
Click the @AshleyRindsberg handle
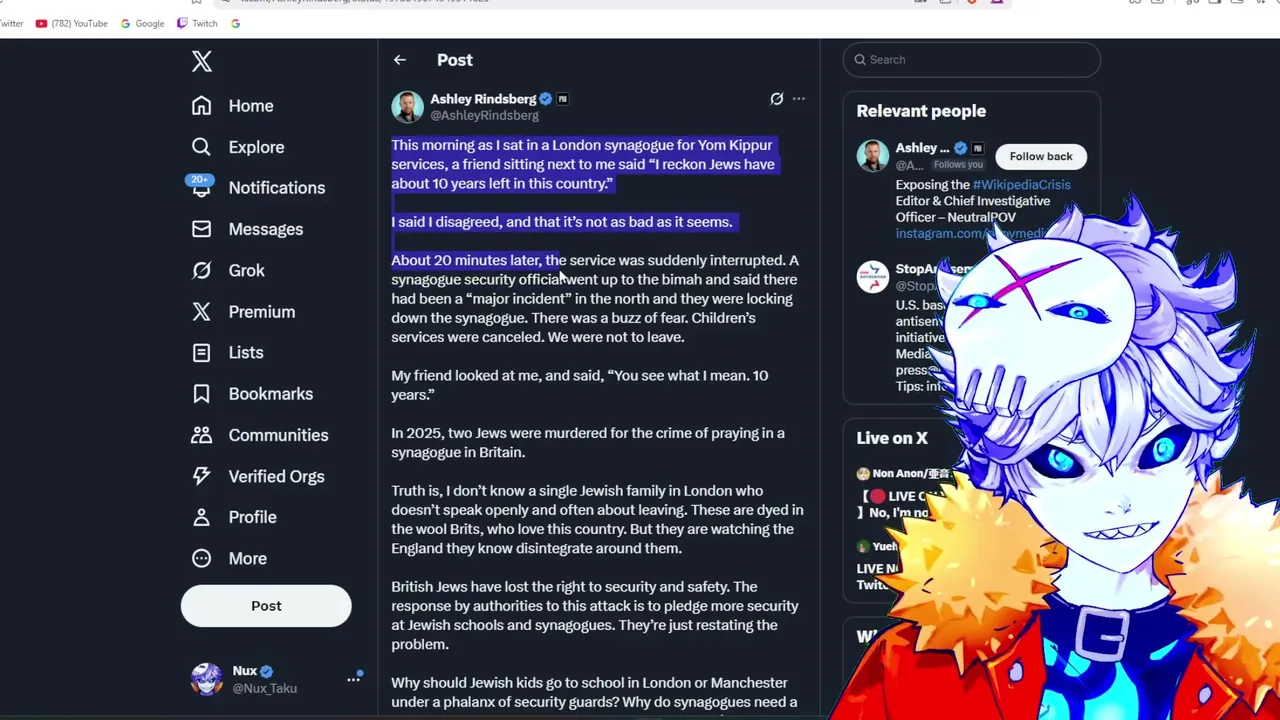[x=484, y=116]
